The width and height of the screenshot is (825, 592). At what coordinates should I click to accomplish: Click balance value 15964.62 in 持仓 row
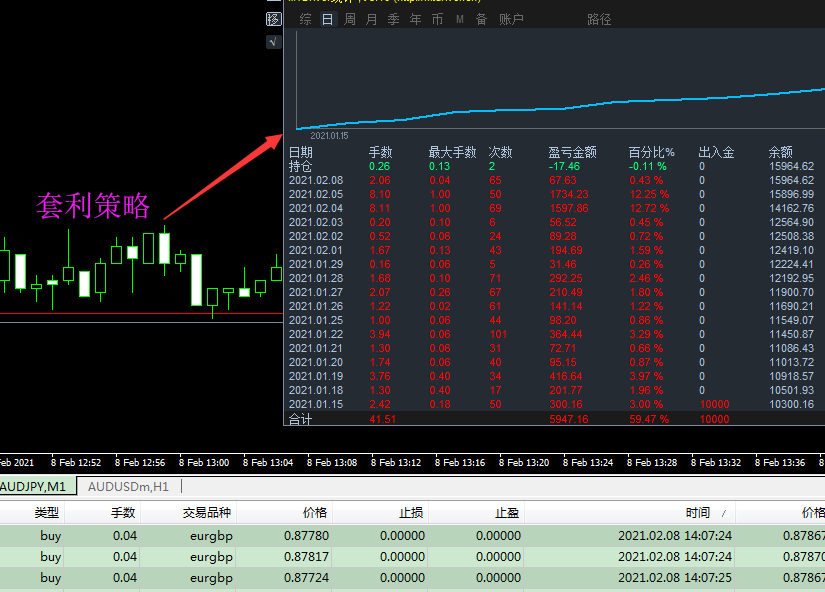click(791, 166)
